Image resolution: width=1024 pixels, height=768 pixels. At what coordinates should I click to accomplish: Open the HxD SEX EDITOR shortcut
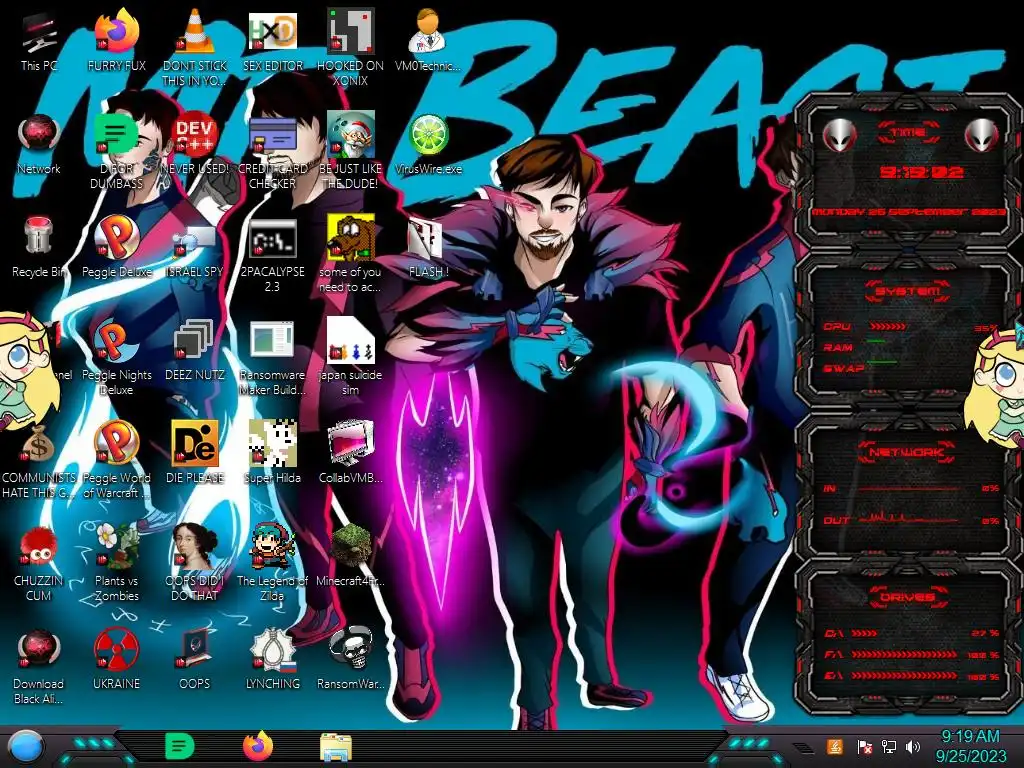pos(273,40)
